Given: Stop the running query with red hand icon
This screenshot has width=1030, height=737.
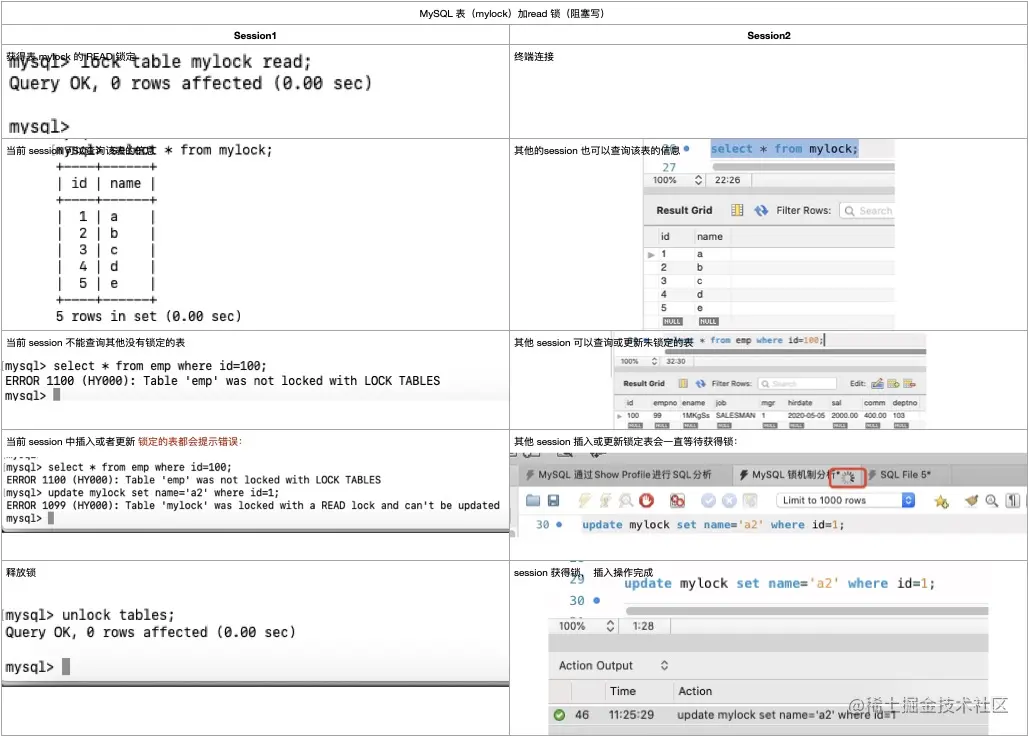Looking at the screenshot, I should tap(646, 501).
